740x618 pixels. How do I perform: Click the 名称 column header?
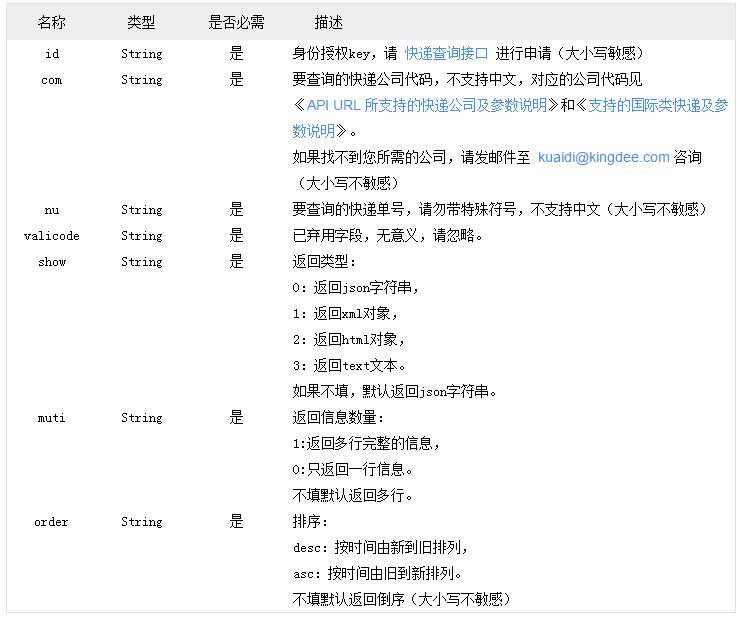52,22
